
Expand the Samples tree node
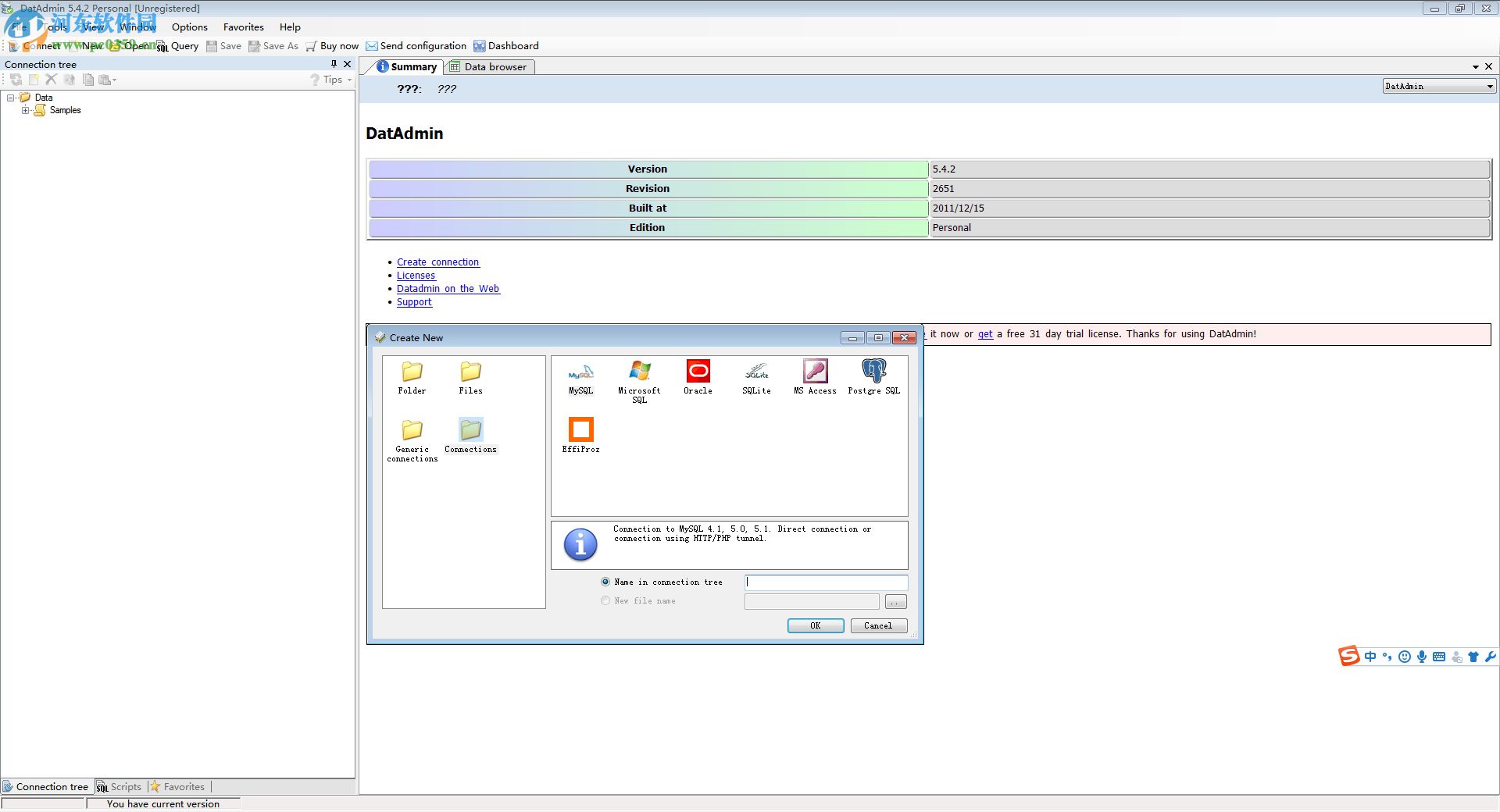coord(26,110)
